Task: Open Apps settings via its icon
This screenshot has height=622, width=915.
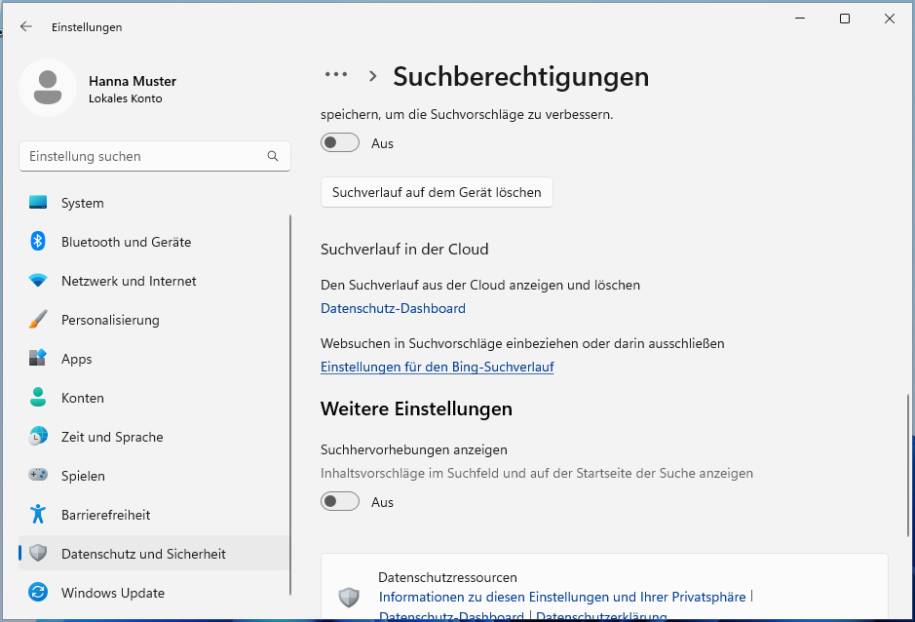Action: [37, 359]
